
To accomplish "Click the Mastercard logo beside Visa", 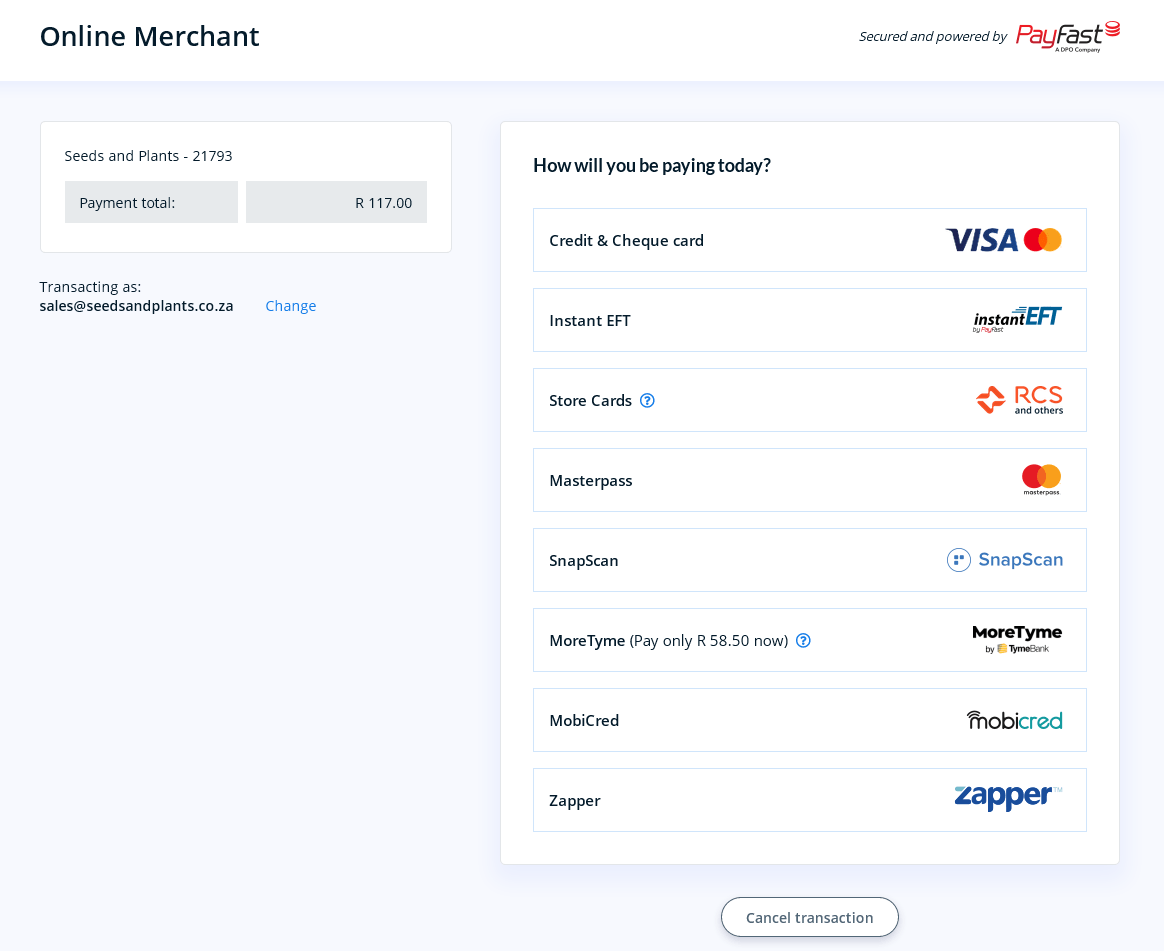I will pos(1042,240).
